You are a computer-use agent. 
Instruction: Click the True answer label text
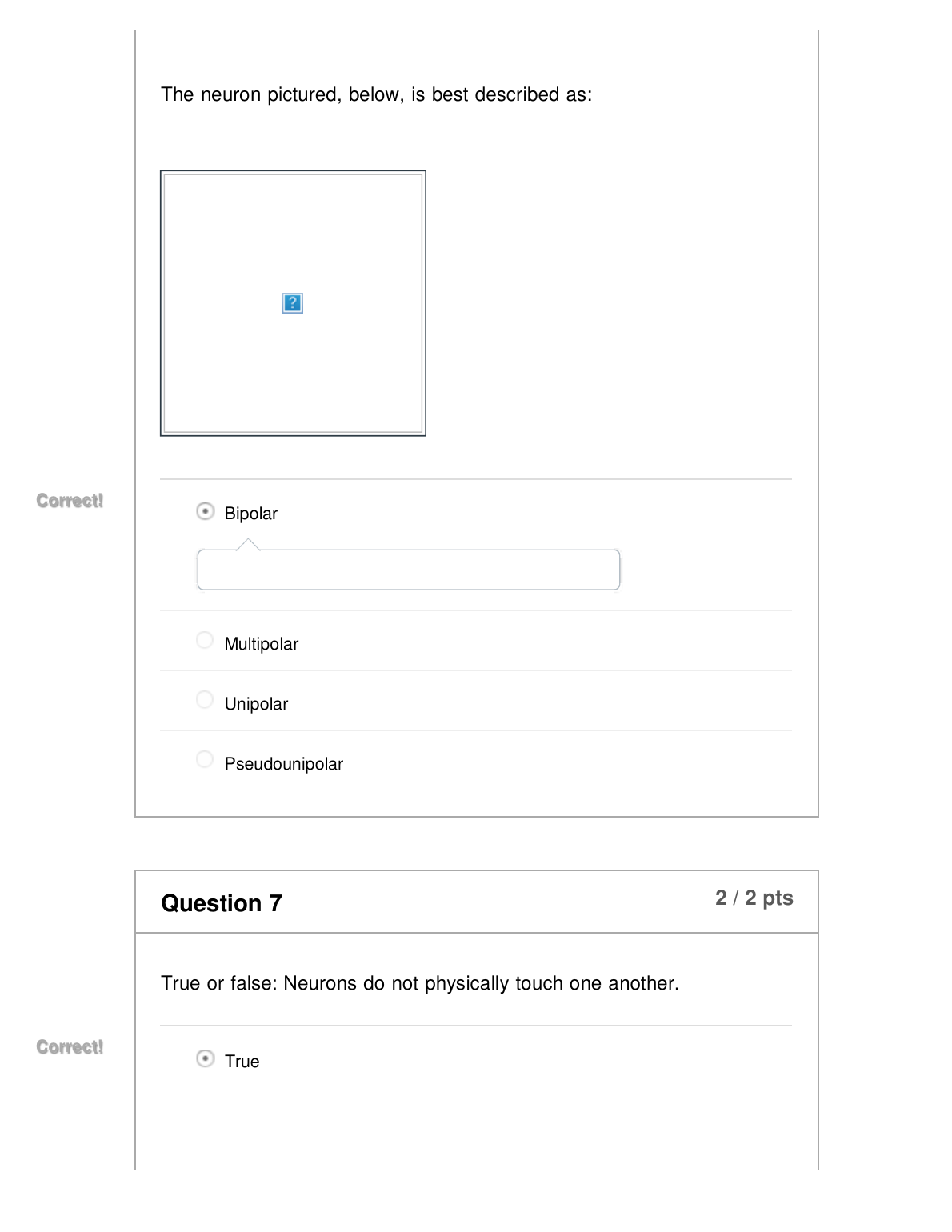click(242, 1062)
